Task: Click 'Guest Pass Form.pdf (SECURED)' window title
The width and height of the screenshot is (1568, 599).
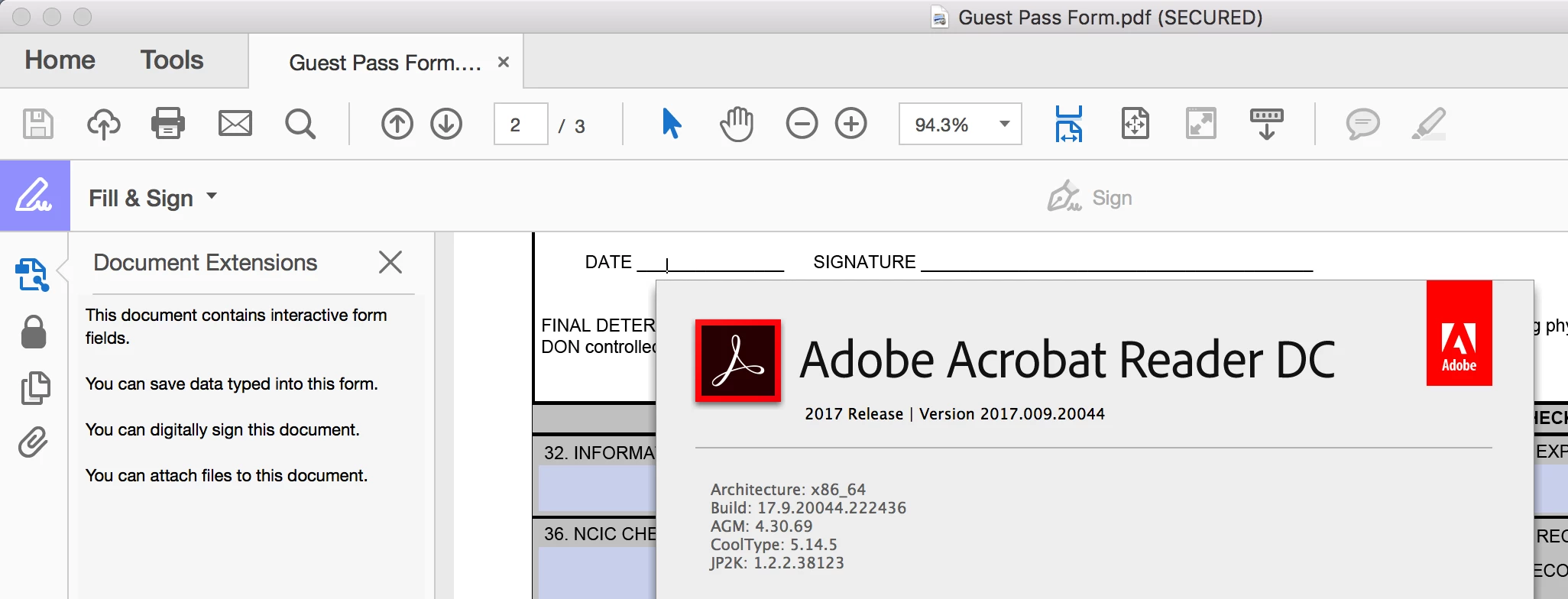Action: pyautogui.click(x=1110, y=18)
